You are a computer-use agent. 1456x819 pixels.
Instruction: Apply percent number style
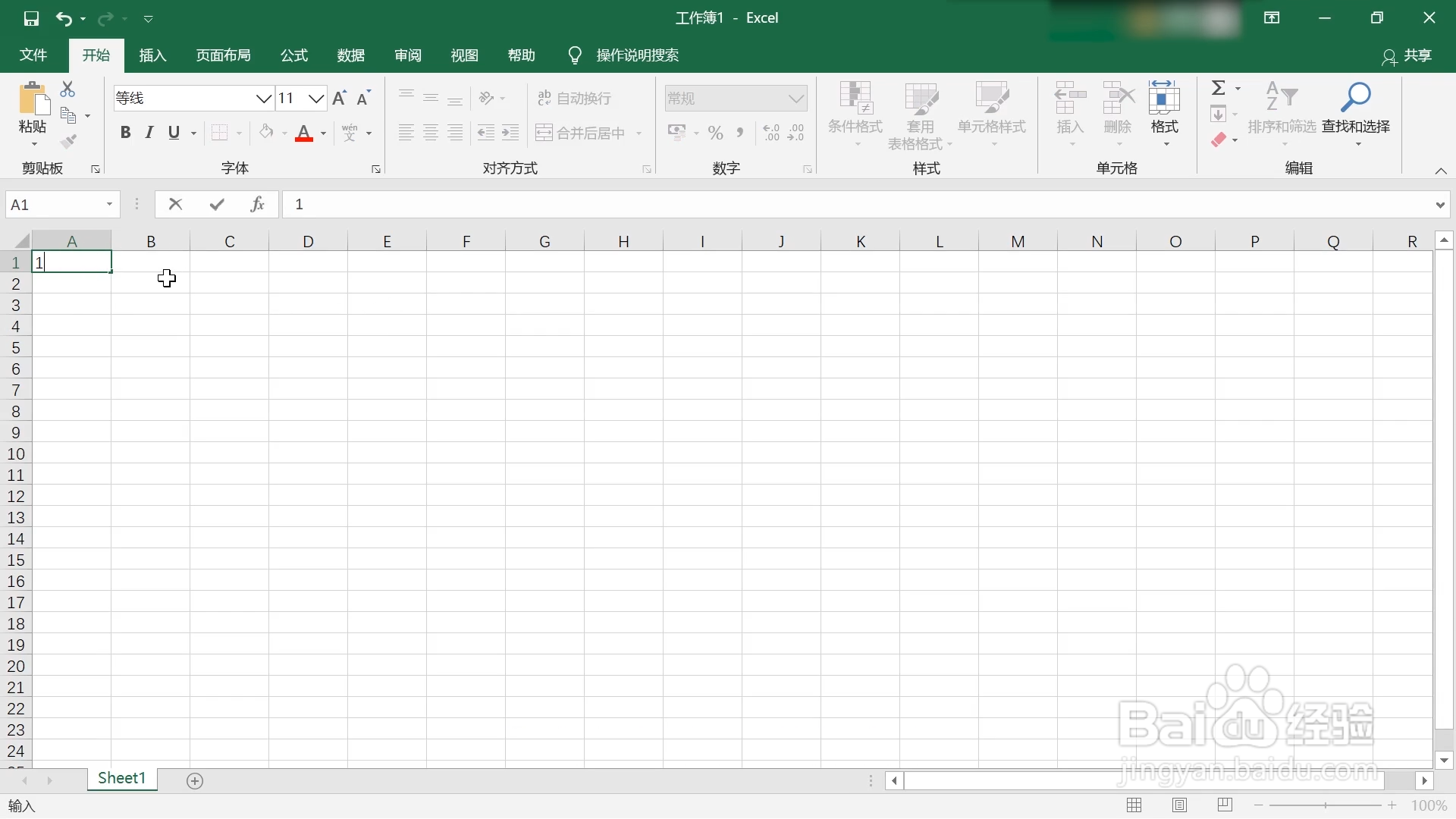pyautogui.click(x=715, y=132)
